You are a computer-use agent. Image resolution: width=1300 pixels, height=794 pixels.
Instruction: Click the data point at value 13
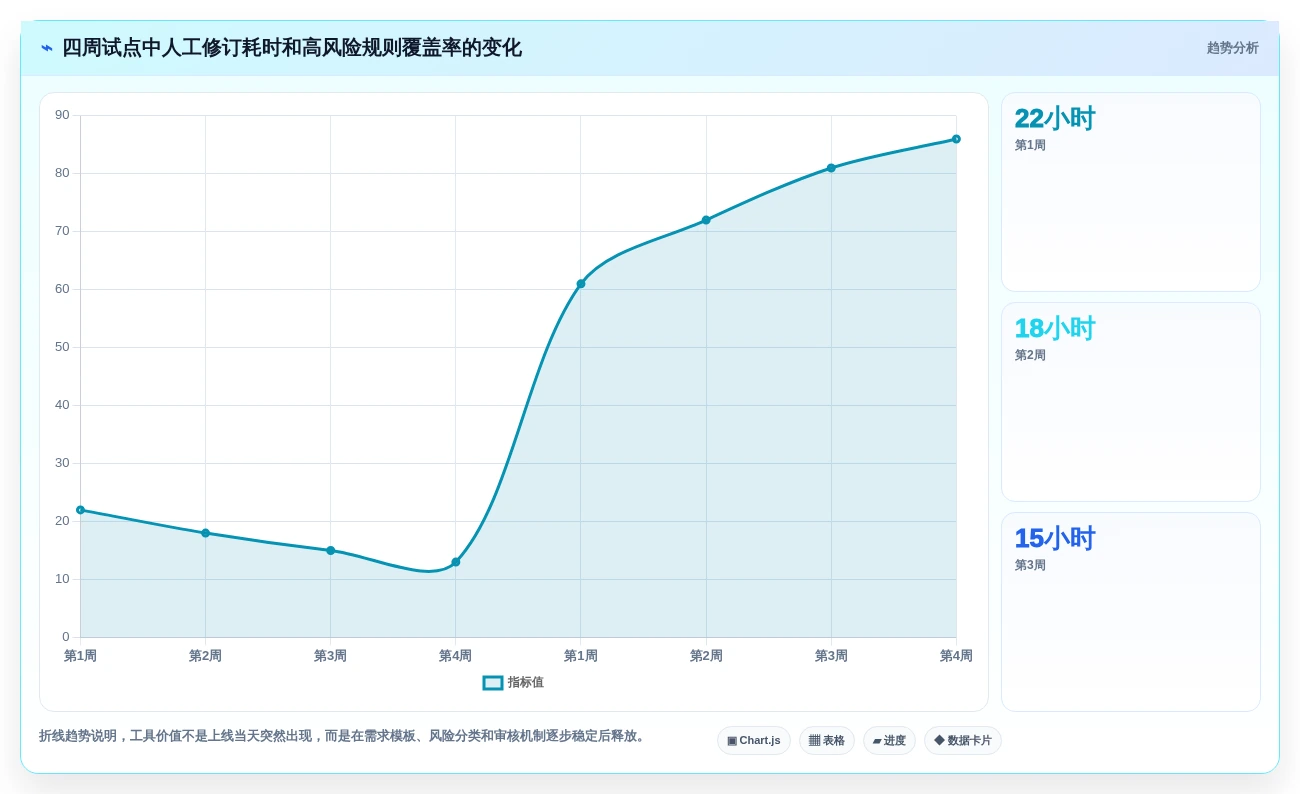(x=456, y=562)
